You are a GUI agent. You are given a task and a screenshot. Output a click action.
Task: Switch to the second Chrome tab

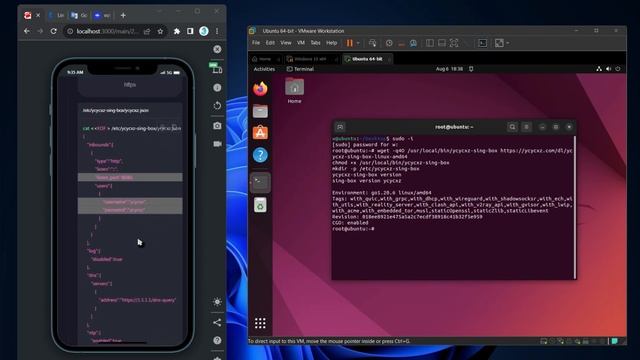coord(56,15)
